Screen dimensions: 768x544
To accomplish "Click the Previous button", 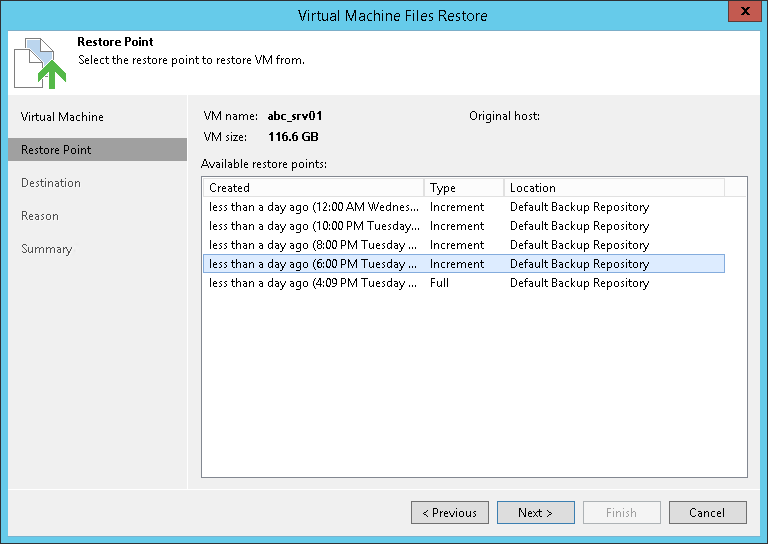I will point(450,513).
